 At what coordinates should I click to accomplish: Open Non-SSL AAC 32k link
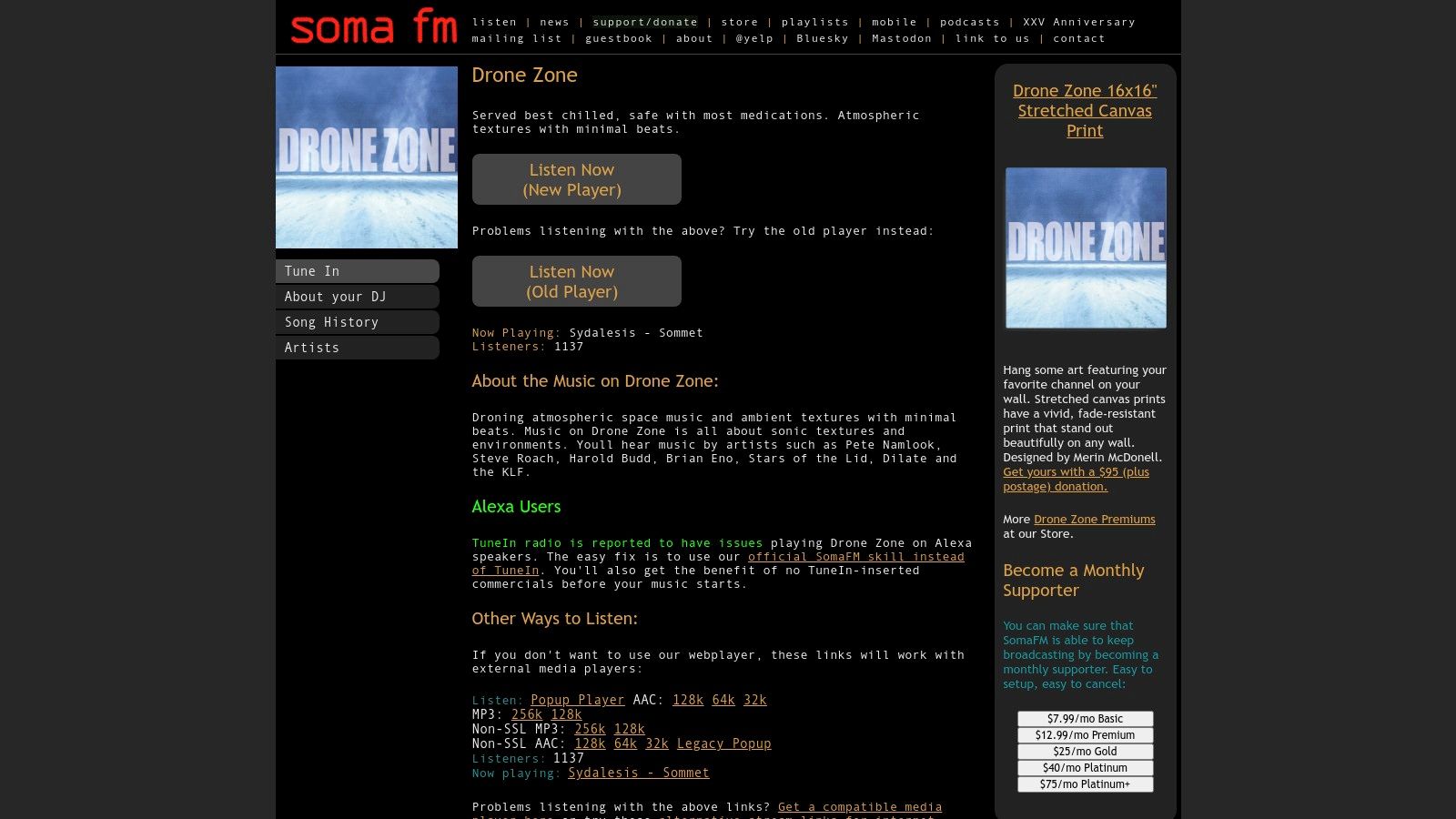(657, 743)
